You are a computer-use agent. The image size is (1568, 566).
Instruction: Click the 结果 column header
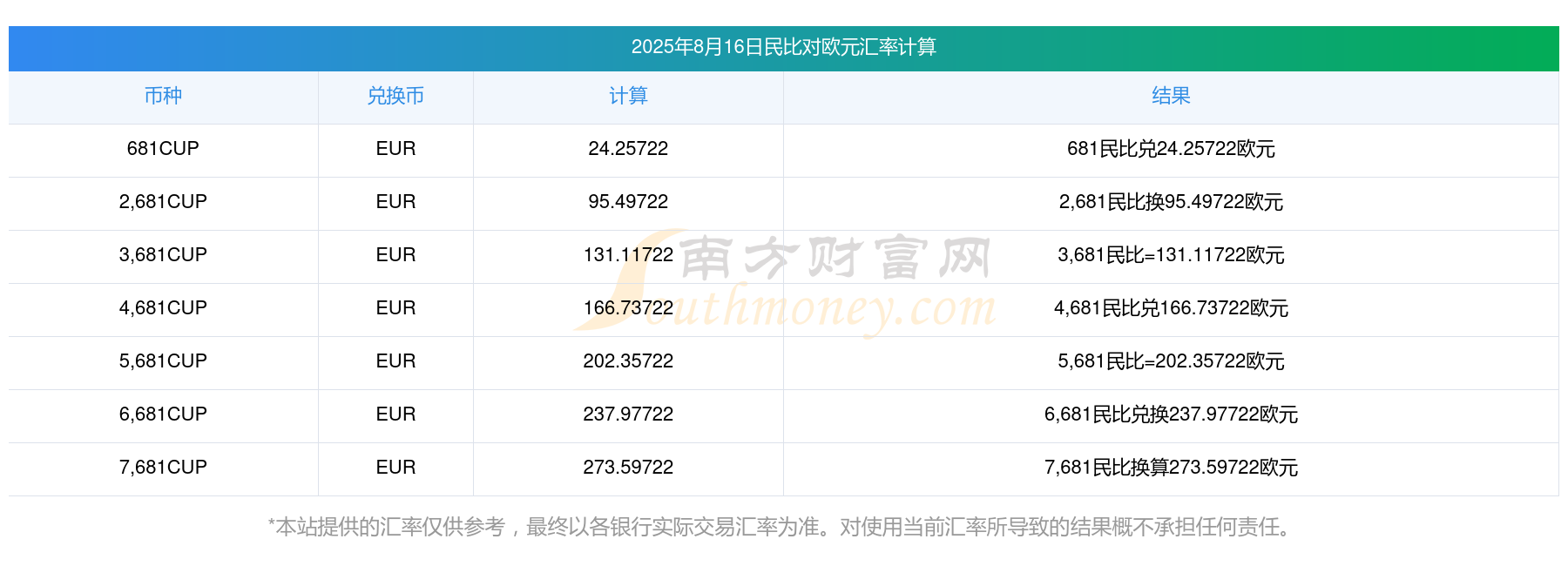point(1171,96)
